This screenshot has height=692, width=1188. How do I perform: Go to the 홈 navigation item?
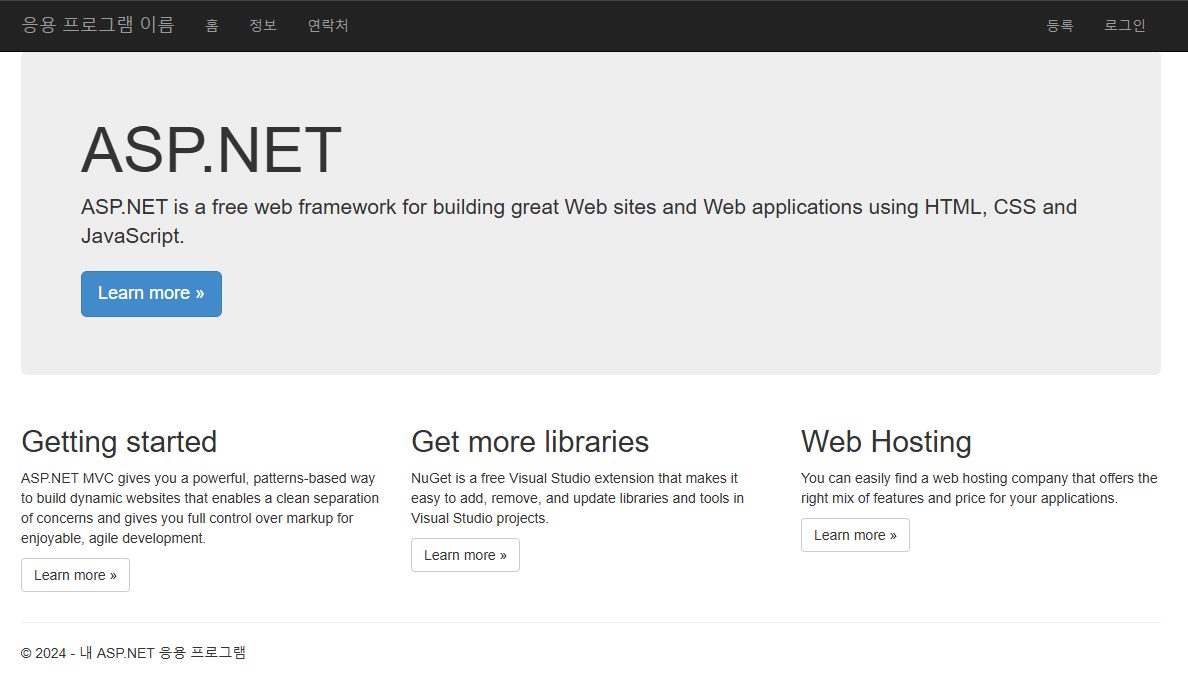point(212,26)
